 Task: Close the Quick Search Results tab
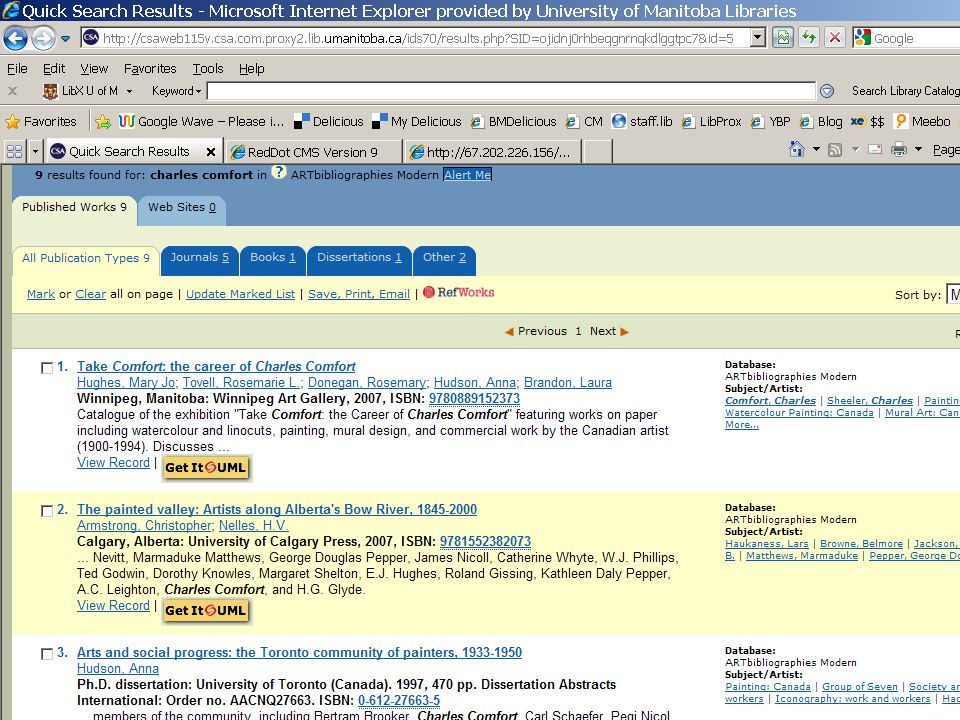click(x=211, y=152)
